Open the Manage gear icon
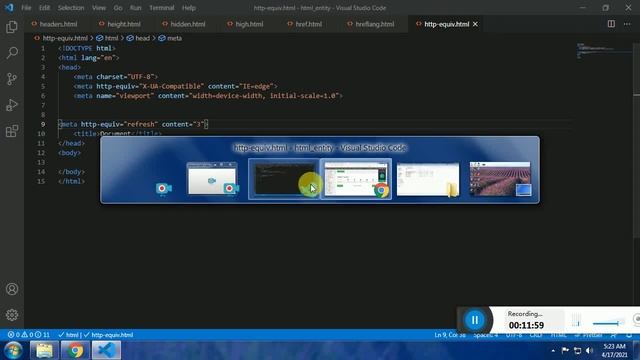This screenshot has height=360, width=640. [x=12, y=315]
